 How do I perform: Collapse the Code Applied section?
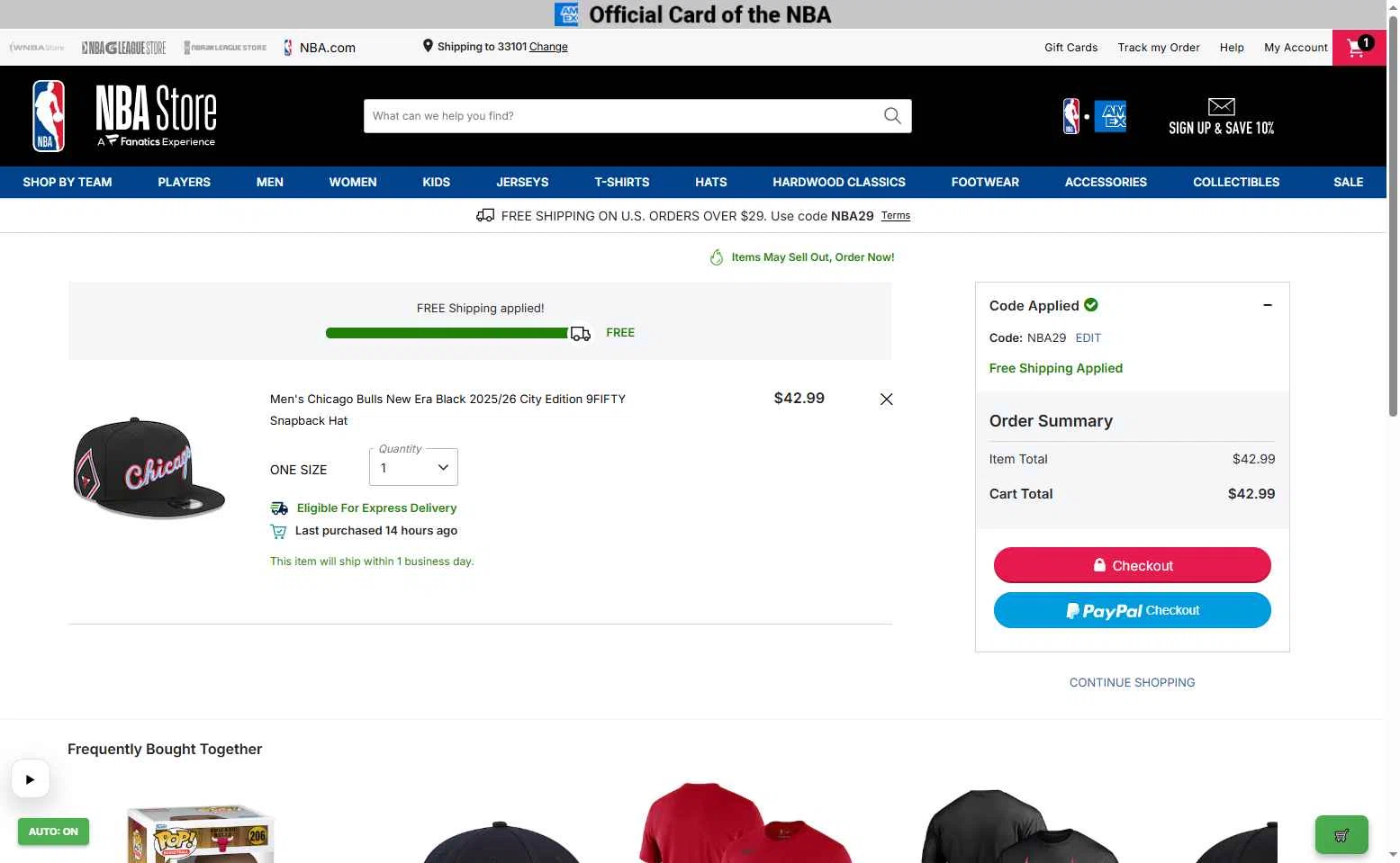coord(1268,305)
